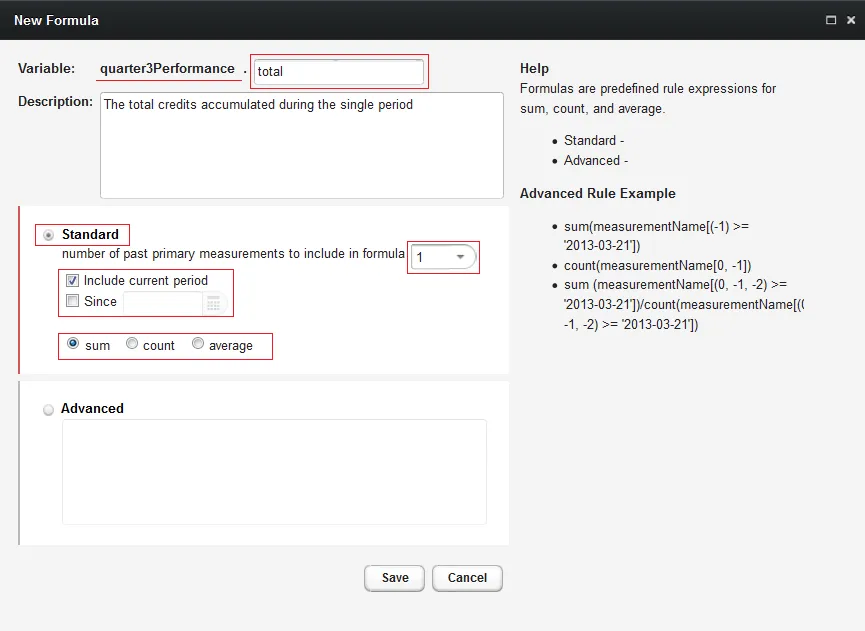Maximize the New Formula dialog

tap(831, 20)
